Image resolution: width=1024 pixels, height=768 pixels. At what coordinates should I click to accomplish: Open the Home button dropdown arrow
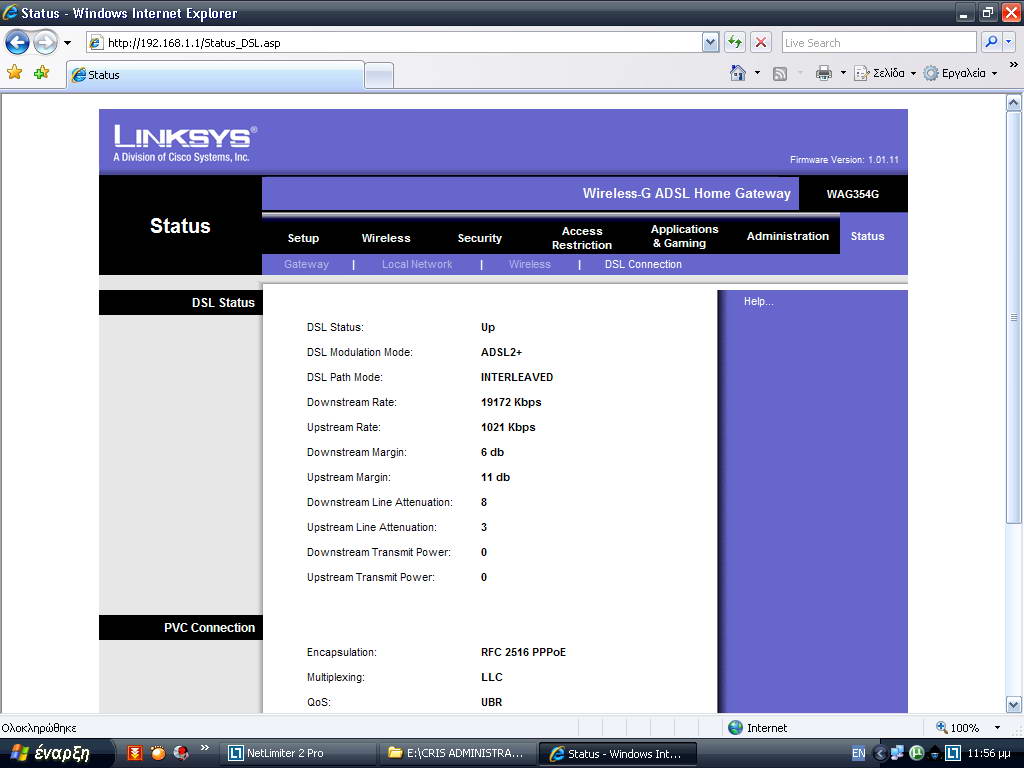(x=758, y=73)
